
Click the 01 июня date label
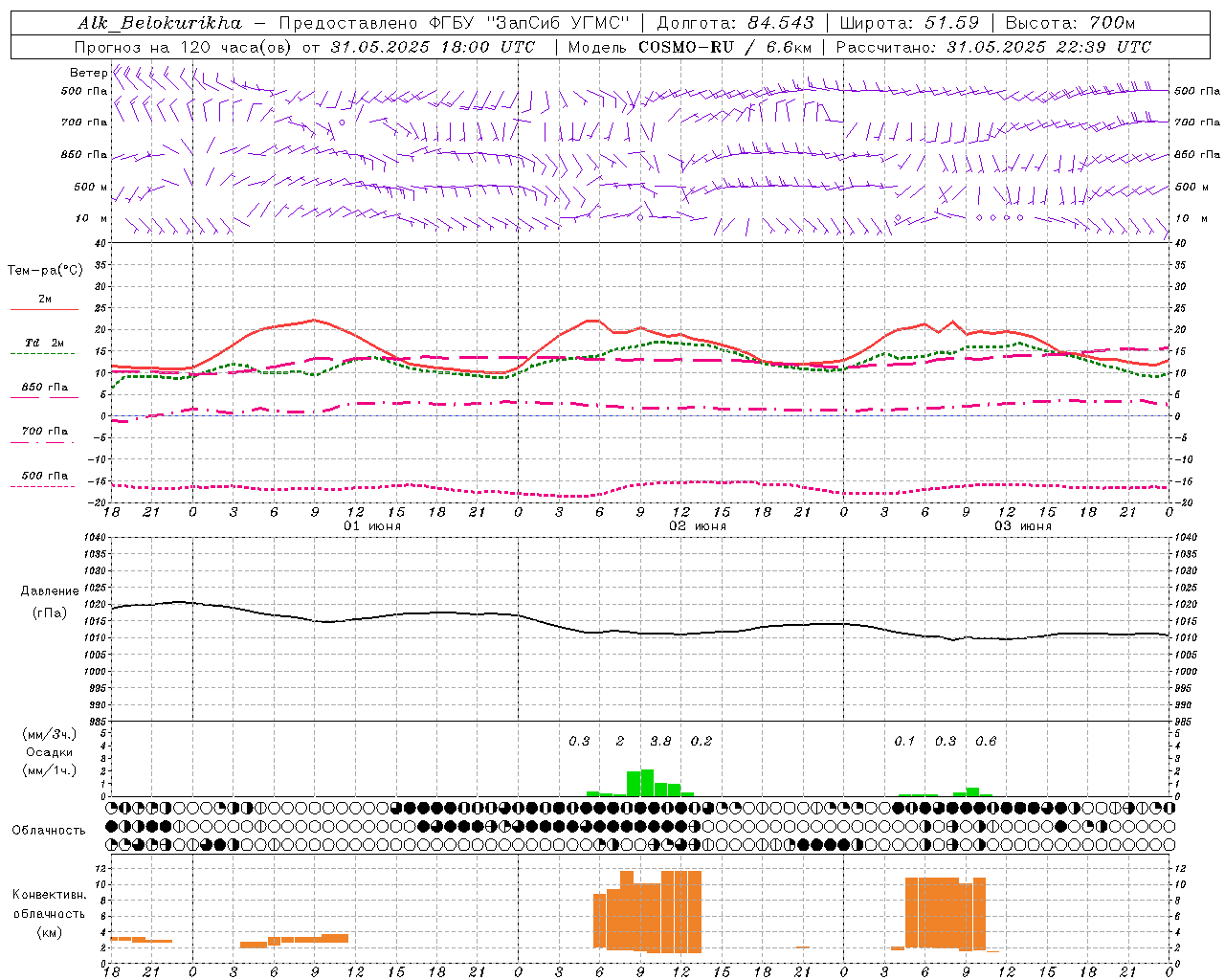coord(372,526)
